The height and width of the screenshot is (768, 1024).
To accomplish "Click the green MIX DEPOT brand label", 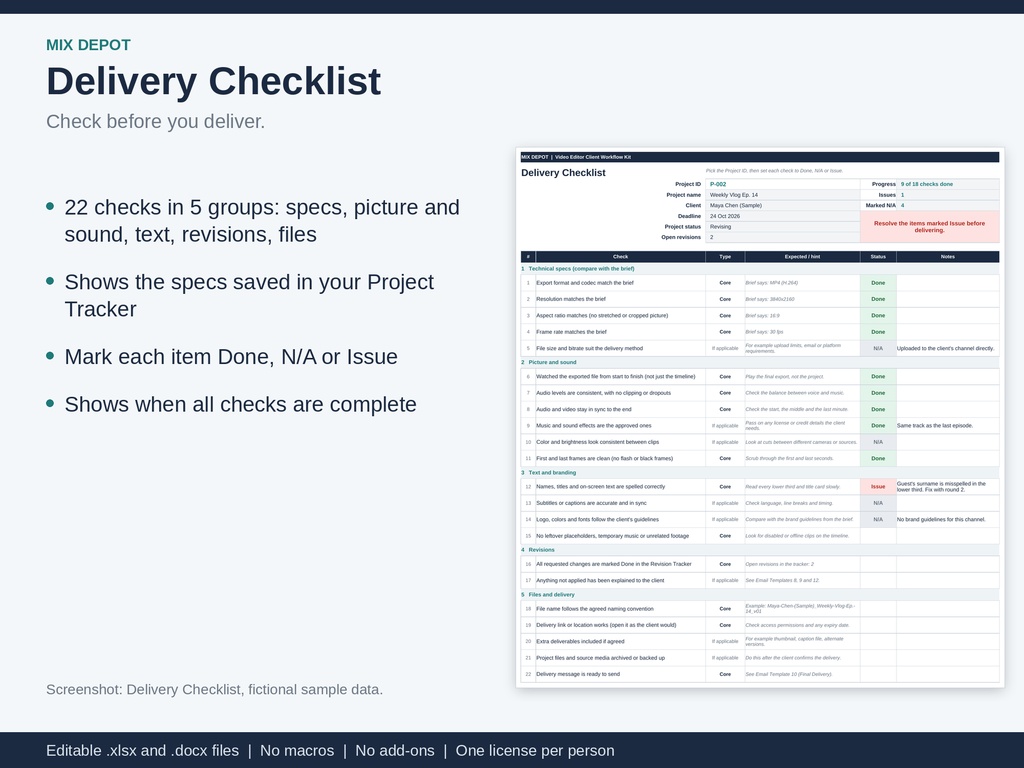I will pos(88,45).
